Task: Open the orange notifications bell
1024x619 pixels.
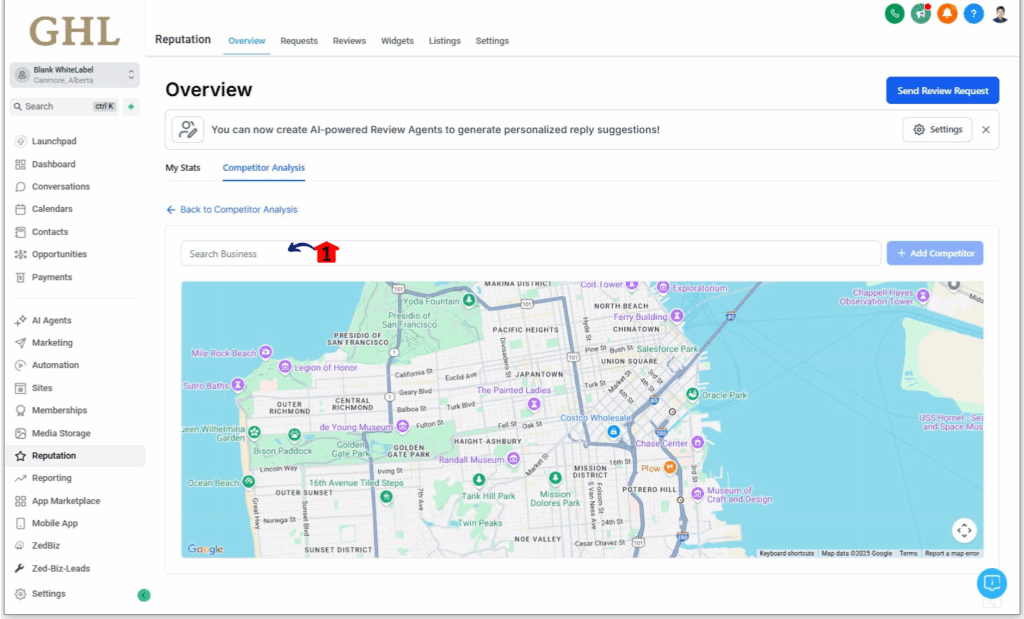Action: (947, 13)
